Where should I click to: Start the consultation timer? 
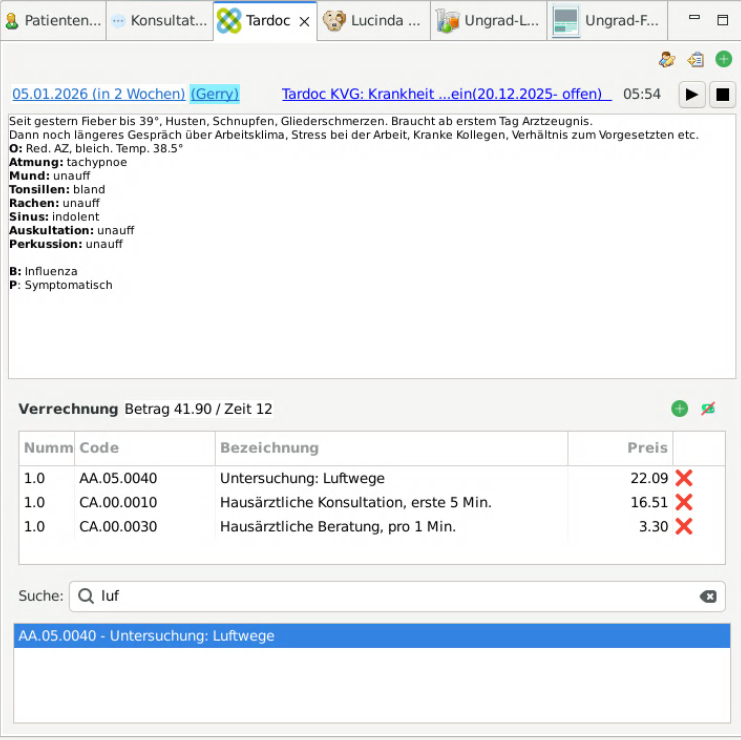coord(691,95)
